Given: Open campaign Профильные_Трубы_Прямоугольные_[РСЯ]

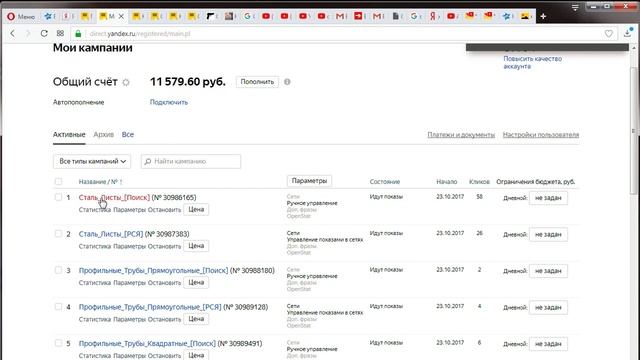Looking at the screenshot, I should pyautogui.click(x=150, y=307).
